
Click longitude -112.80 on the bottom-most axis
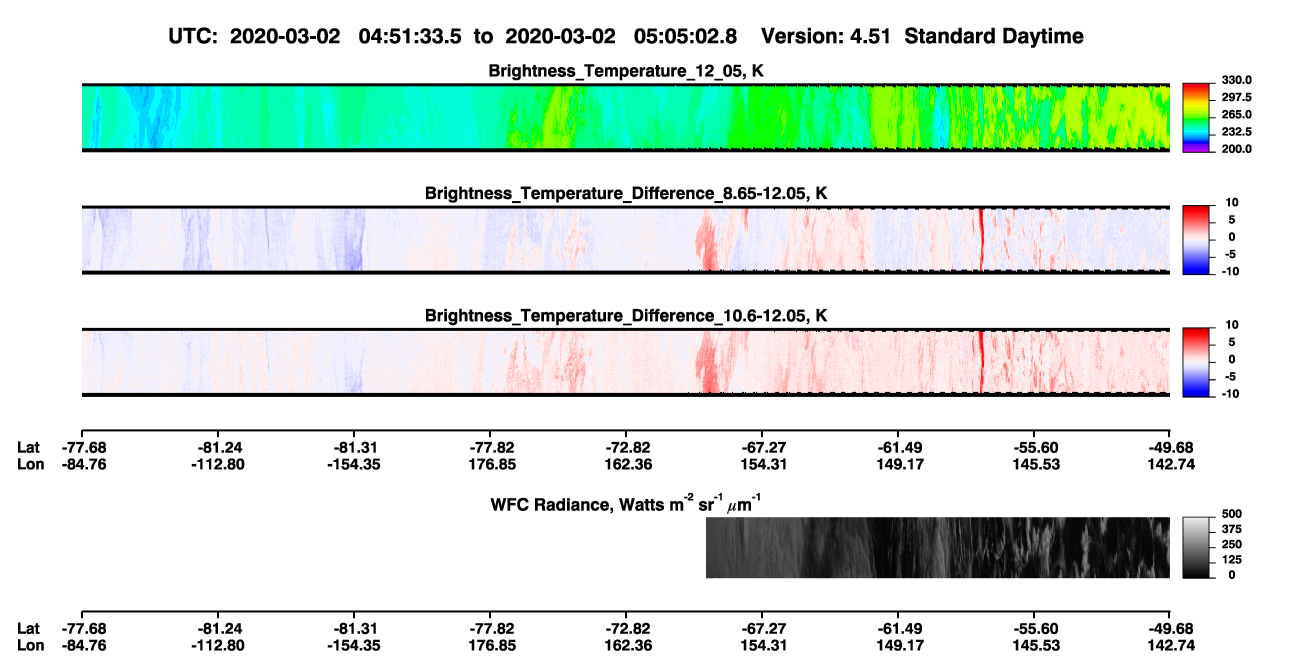[217, 645]
